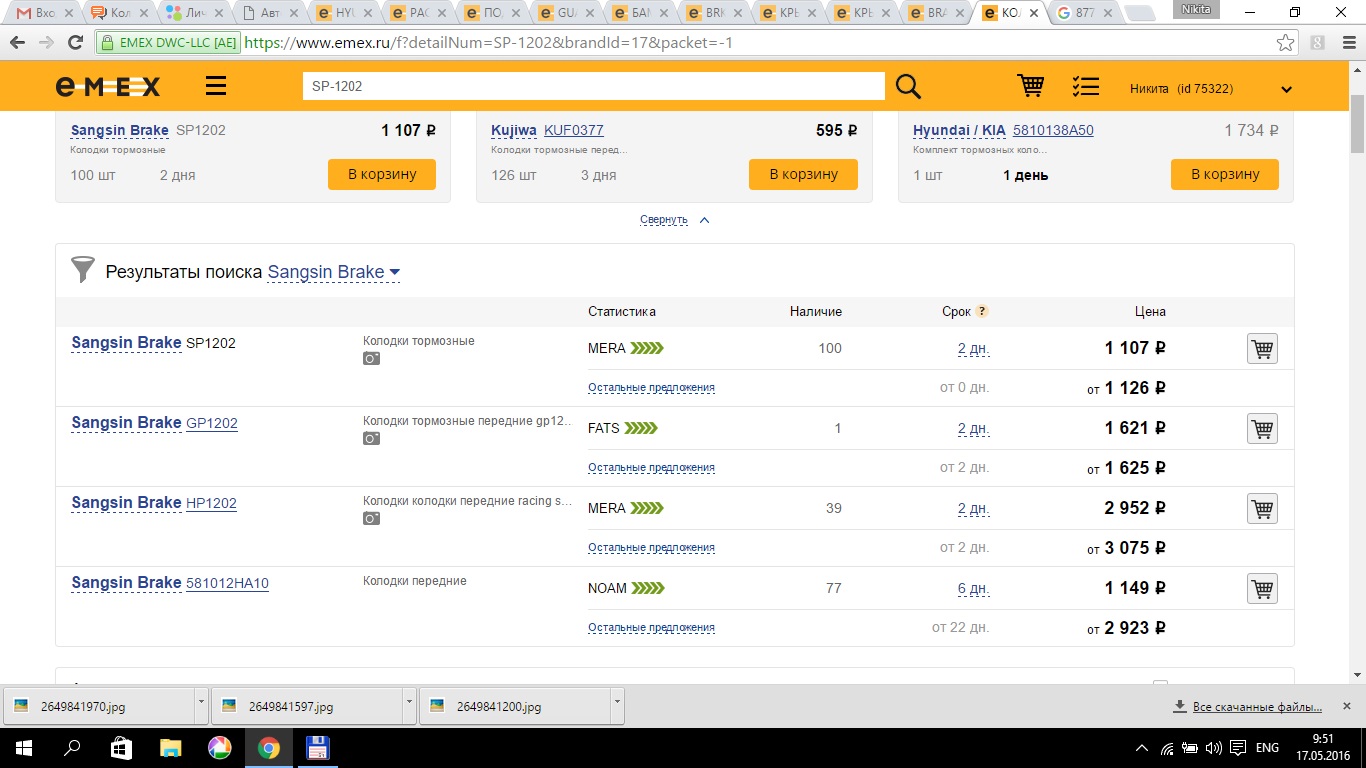Click the Kujiwa brand link
The image size is (1366, 768).
(x=513, y=130)
